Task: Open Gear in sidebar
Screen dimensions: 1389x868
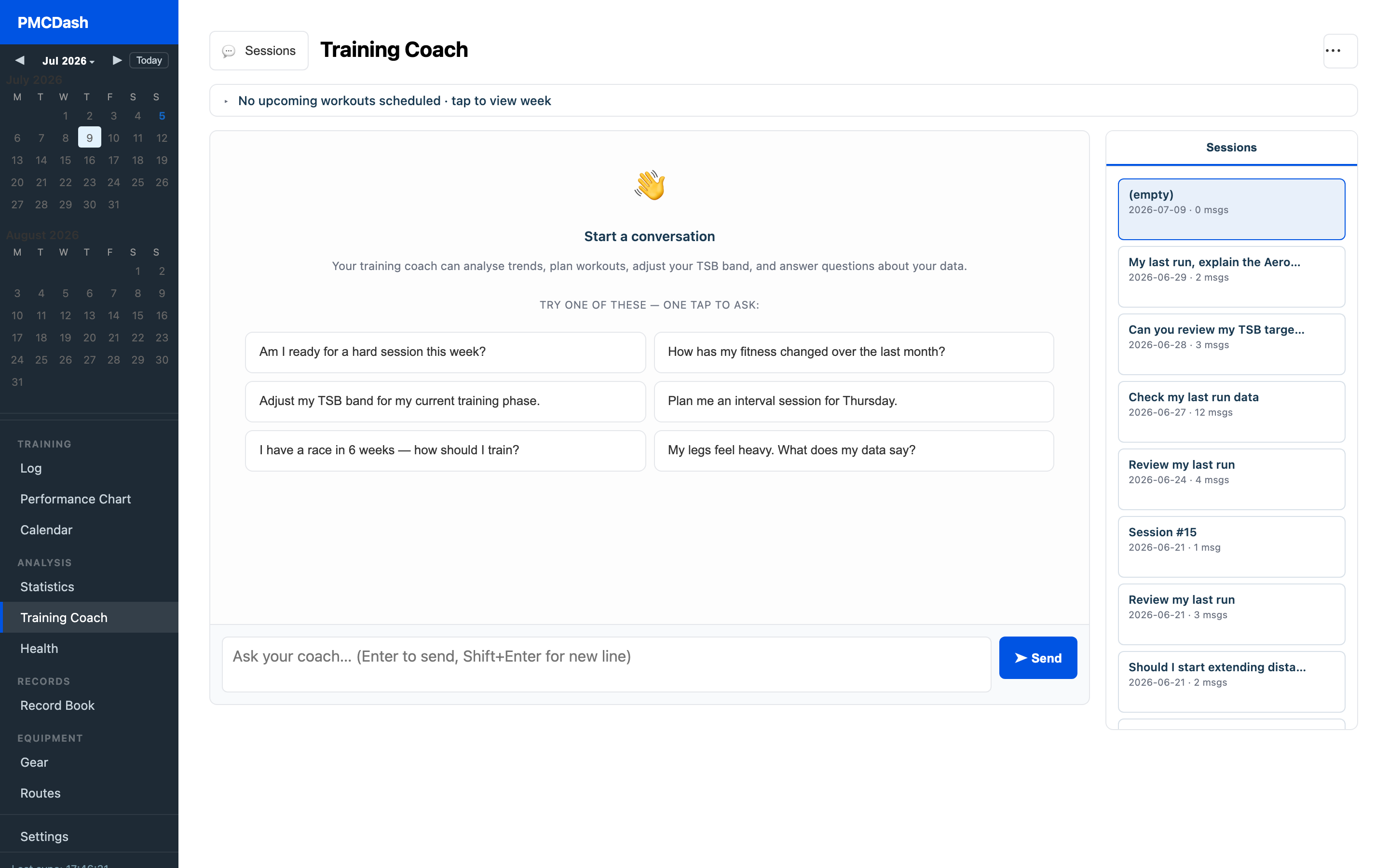Action: [x=89, y=762]
